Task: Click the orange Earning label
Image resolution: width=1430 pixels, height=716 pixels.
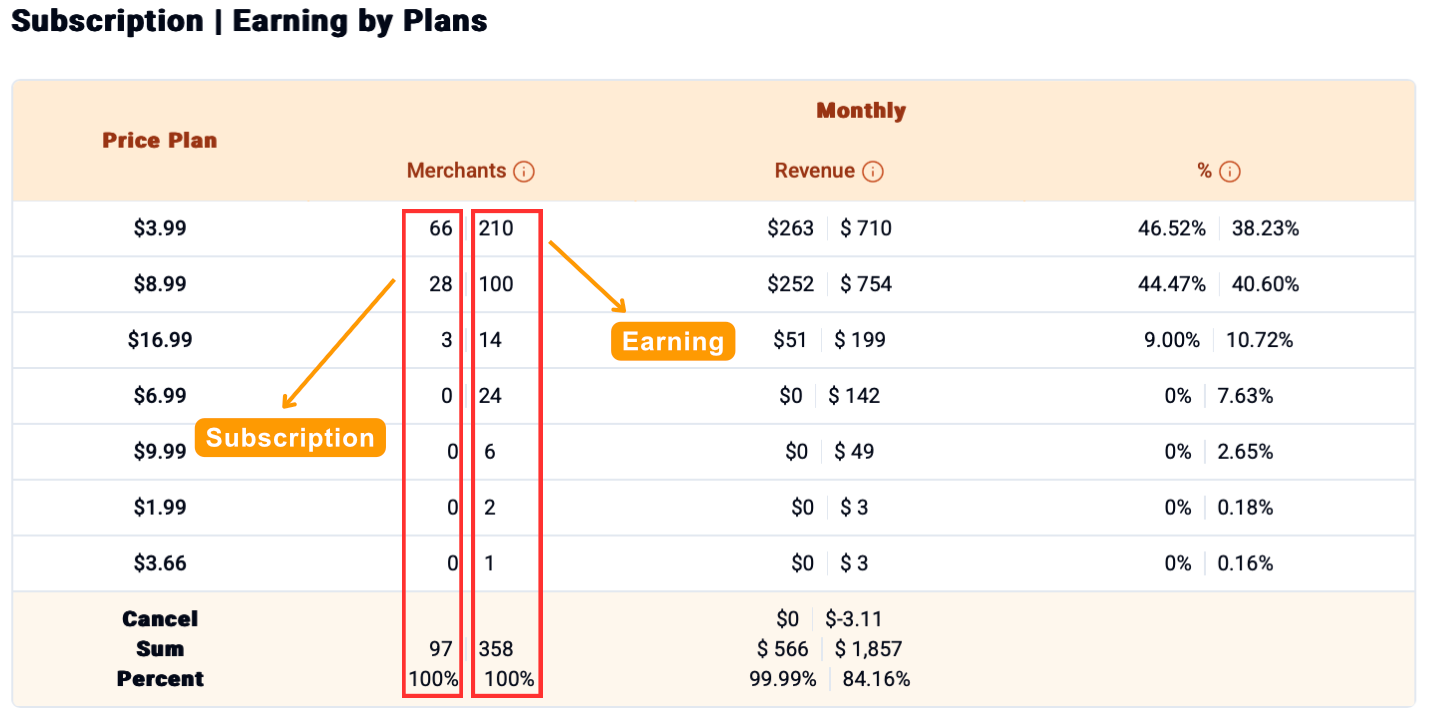Action: pyautogui.click(x=673, y=341)
